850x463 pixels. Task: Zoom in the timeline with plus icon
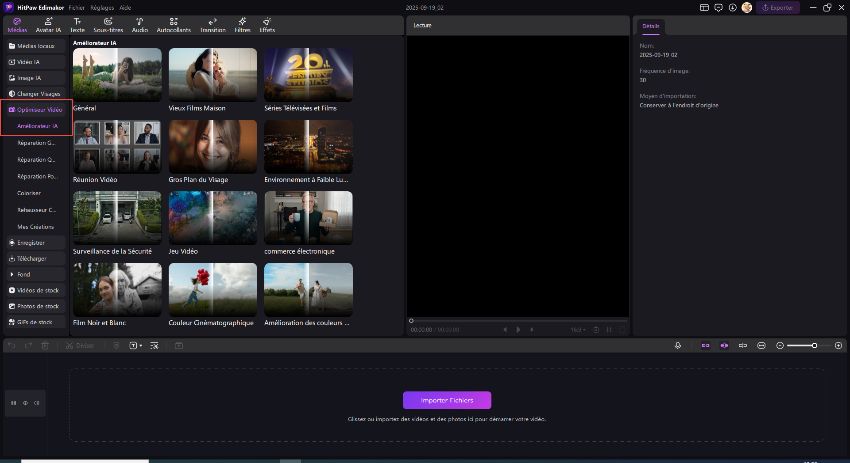[x=838, y=345]
